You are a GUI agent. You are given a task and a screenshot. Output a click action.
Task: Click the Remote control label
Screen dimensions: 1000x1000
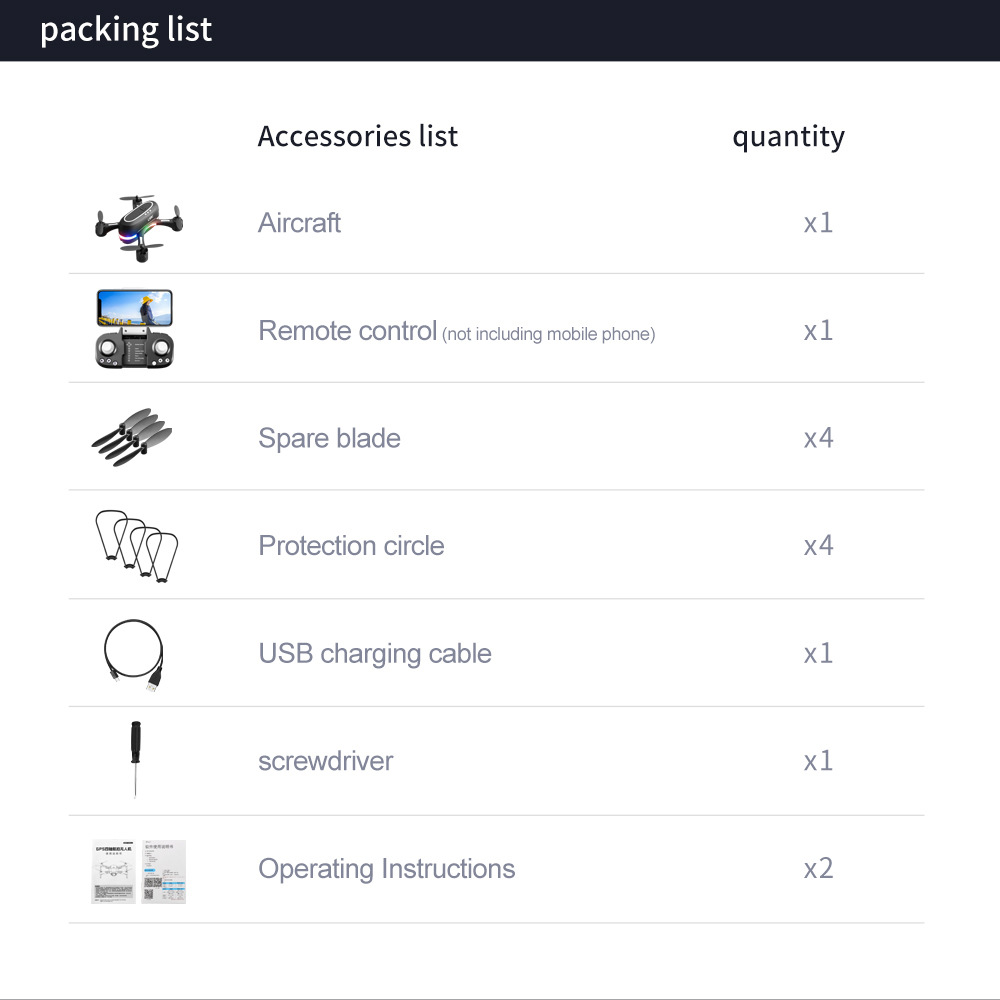[347, 330]
